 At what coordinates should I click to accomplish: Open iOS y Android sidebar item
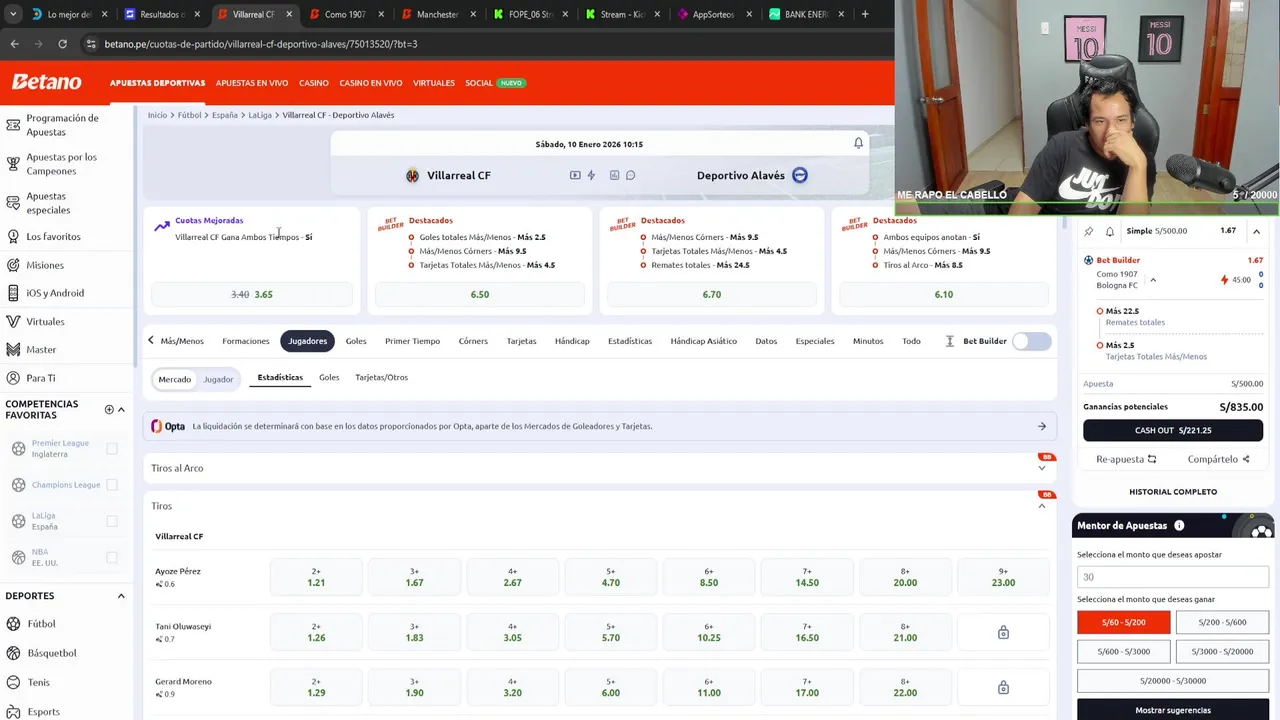[55, 293]
